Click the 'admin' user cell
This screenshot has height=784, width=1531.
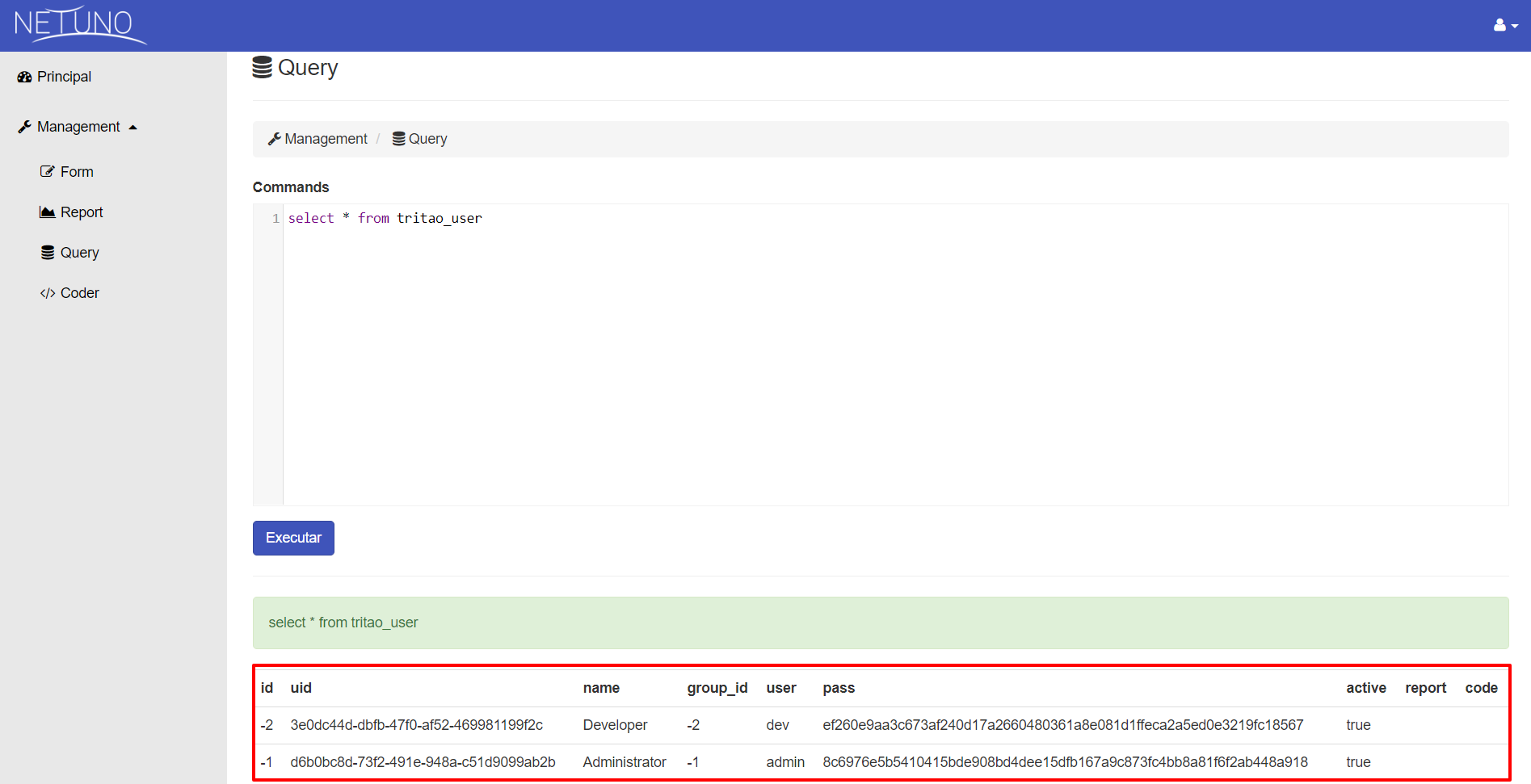(x=785, y=762)
